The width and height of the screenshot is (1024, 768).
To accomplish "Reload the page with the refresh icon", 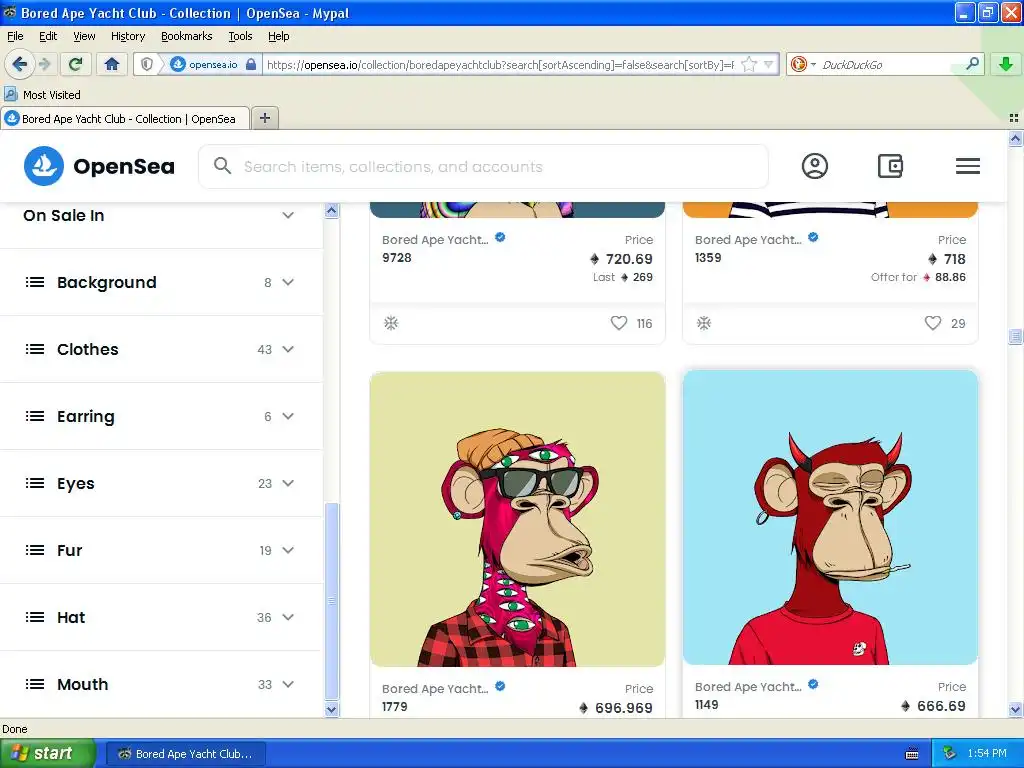I will [x=76, y=64].
